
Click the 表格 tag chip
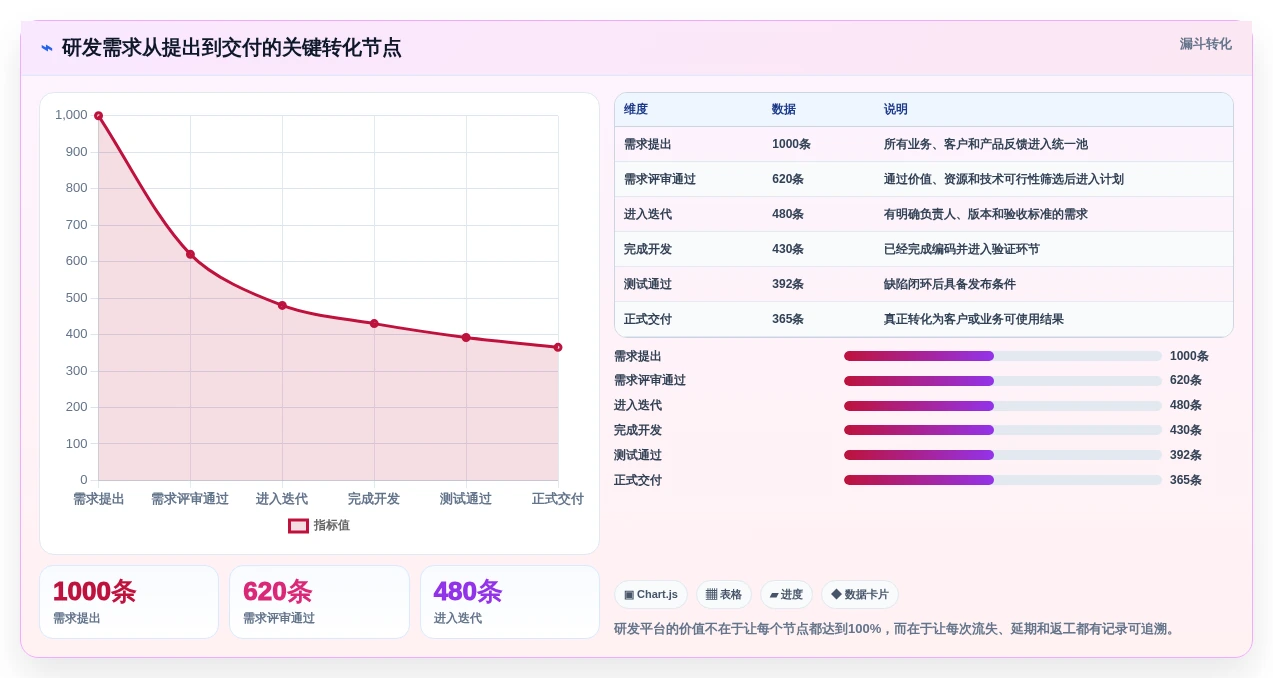[x=724, y=595]
